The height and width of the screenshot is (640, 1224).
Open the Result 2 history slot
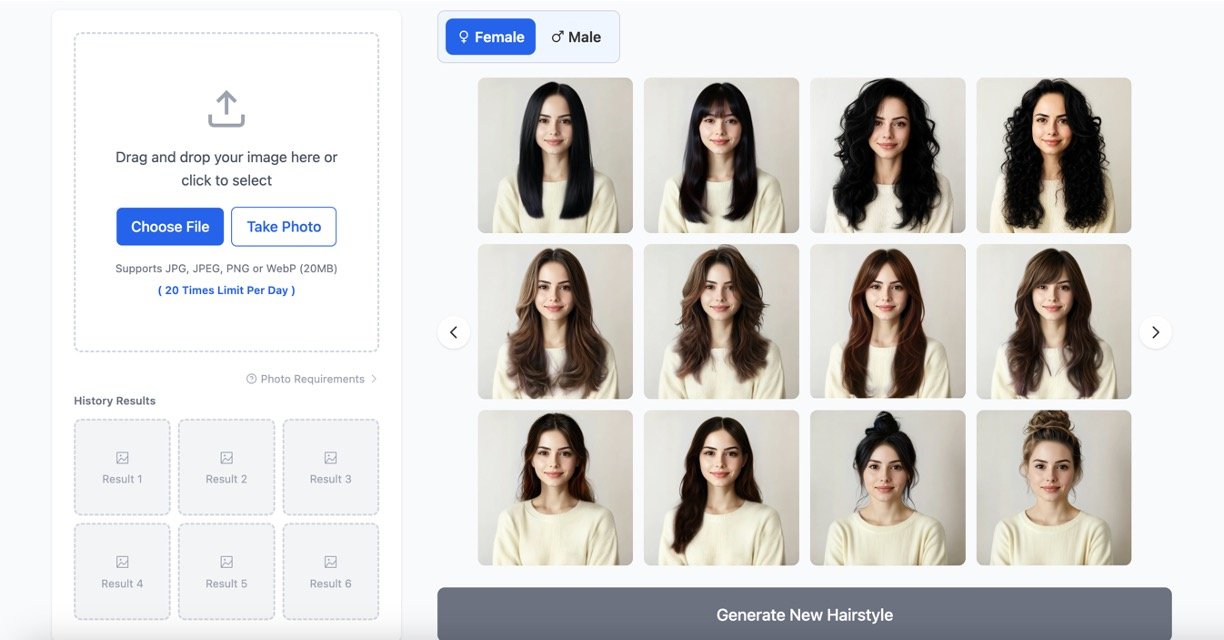pyautogui.click(x=226, y=467)
